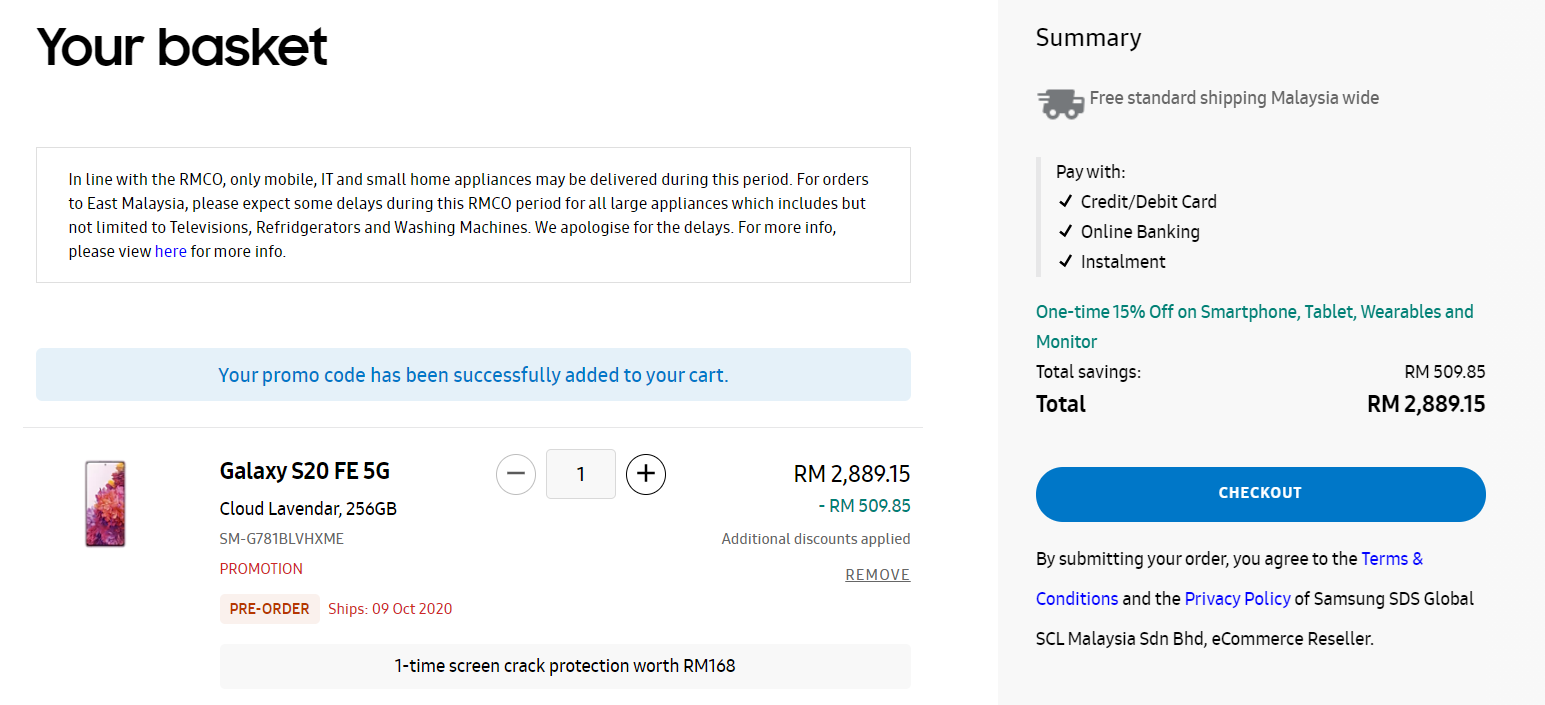Click the Instalment checkmark
This screenshot has height=705, width=1545.
[x=1065, y=262]
